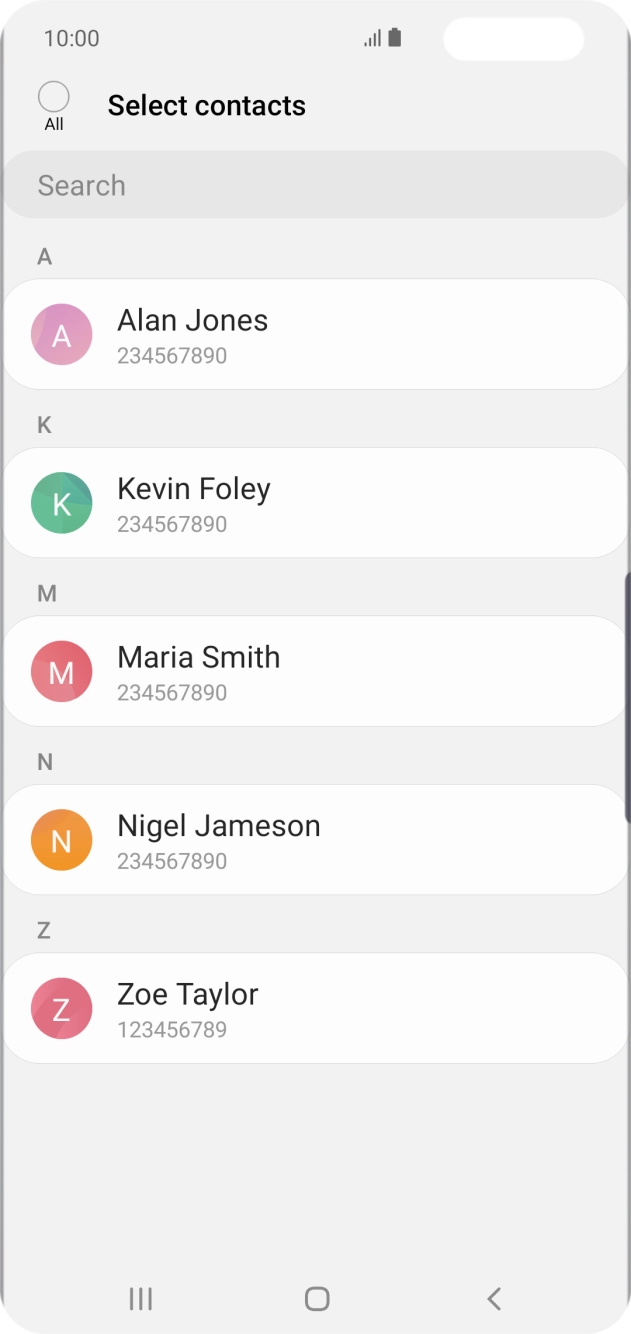631x1334 pixels.
Task: Click the Search contacts field
Action: [x=315, y=185]
